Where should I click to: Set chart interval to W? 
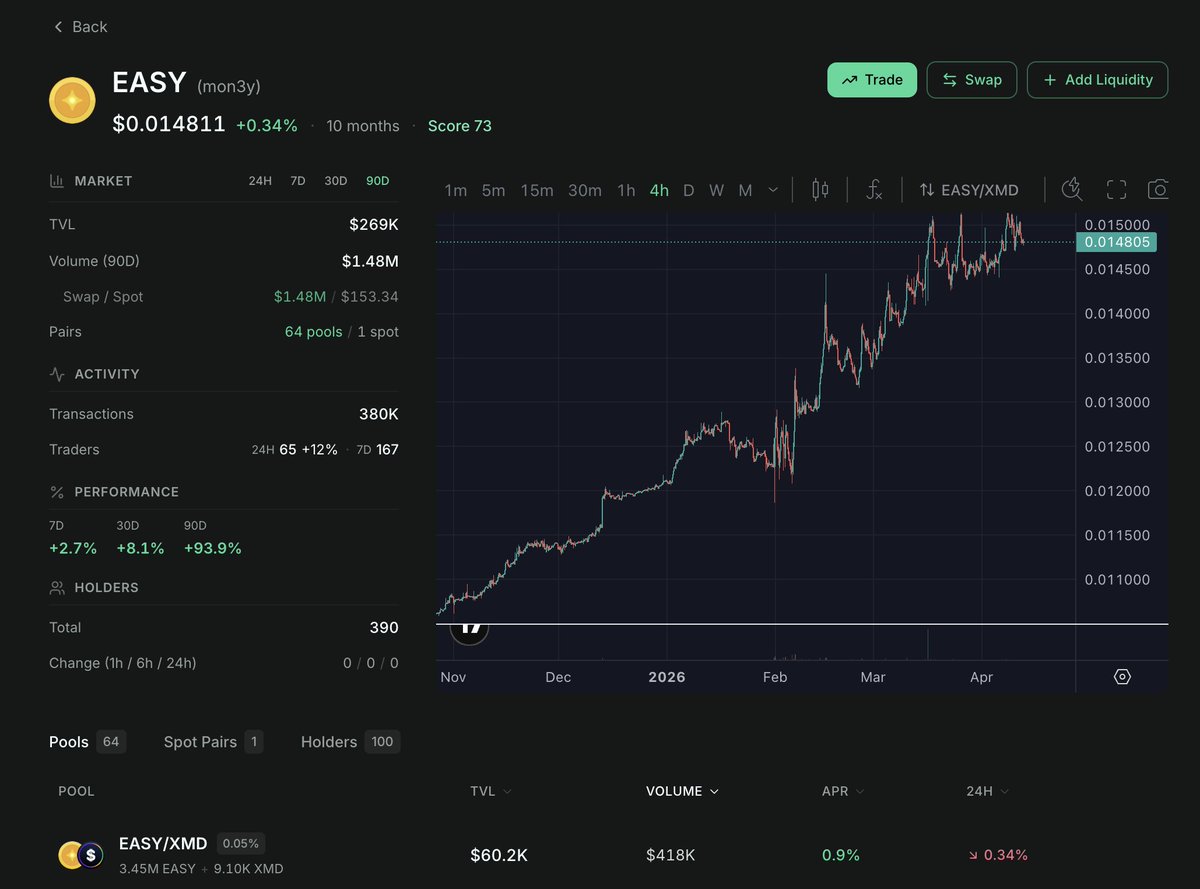coord(716,190)
